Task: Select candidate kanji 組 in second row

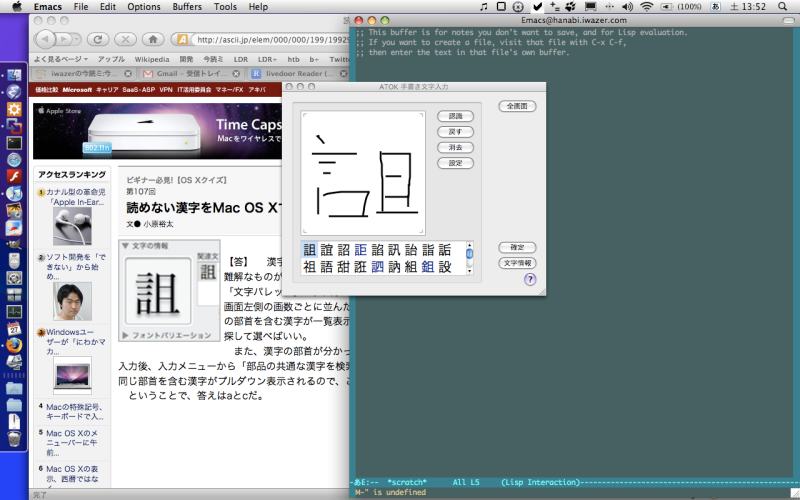Action: pyautogui.click(x=411, y=266)
